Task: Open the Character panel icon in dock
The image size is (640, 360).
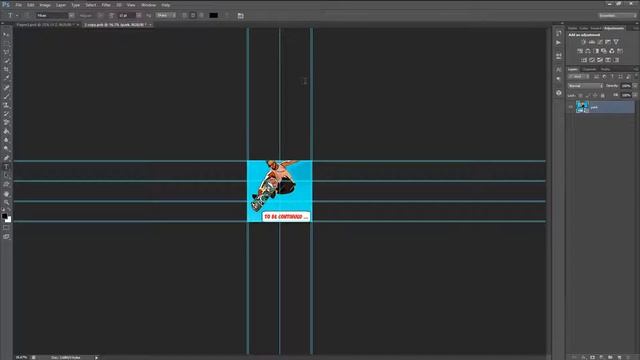Action: (x=558, y=70)
